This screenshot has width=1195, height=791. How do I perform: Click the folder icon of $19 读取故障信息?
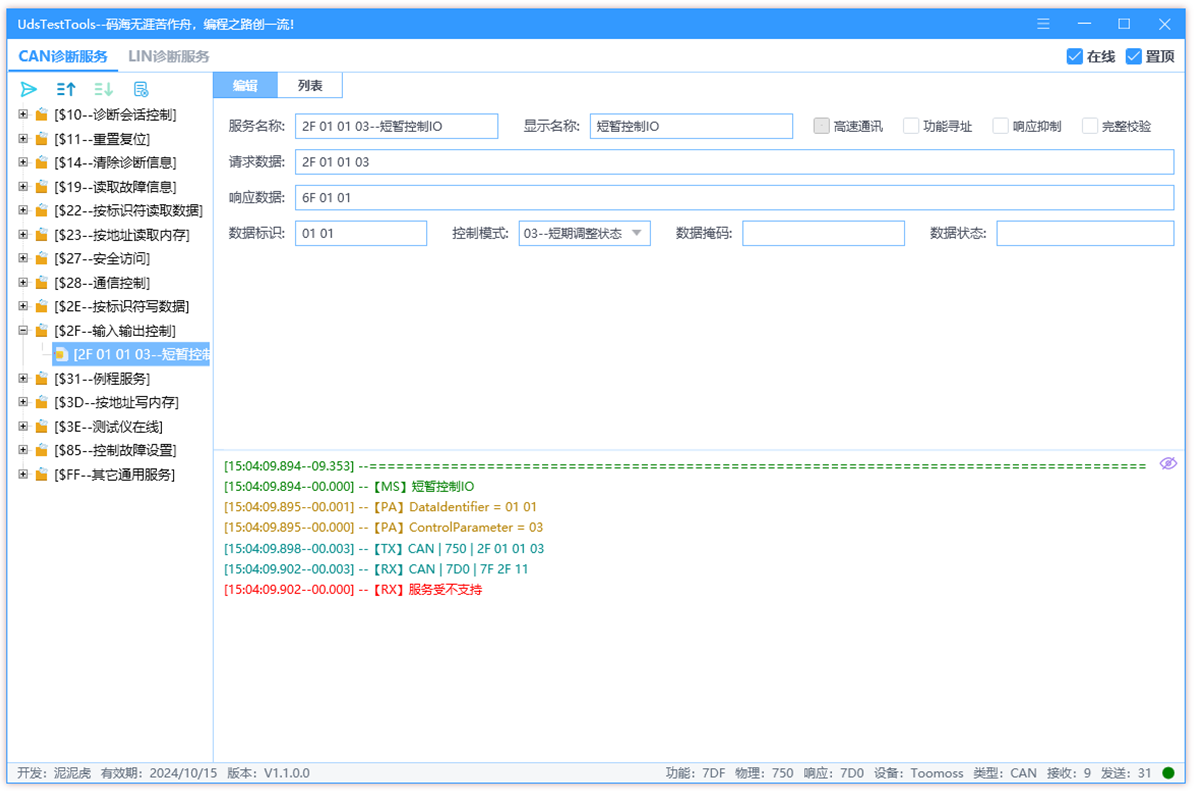point(42,187)
